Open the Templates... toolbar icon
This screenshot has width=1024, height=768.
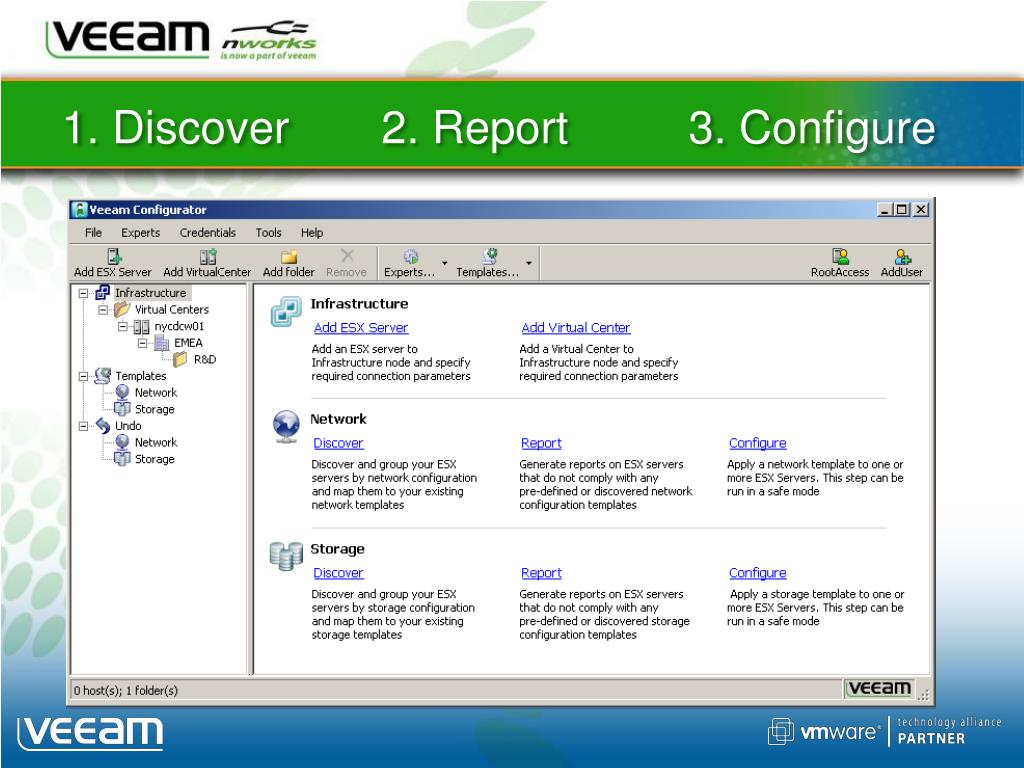490,255
